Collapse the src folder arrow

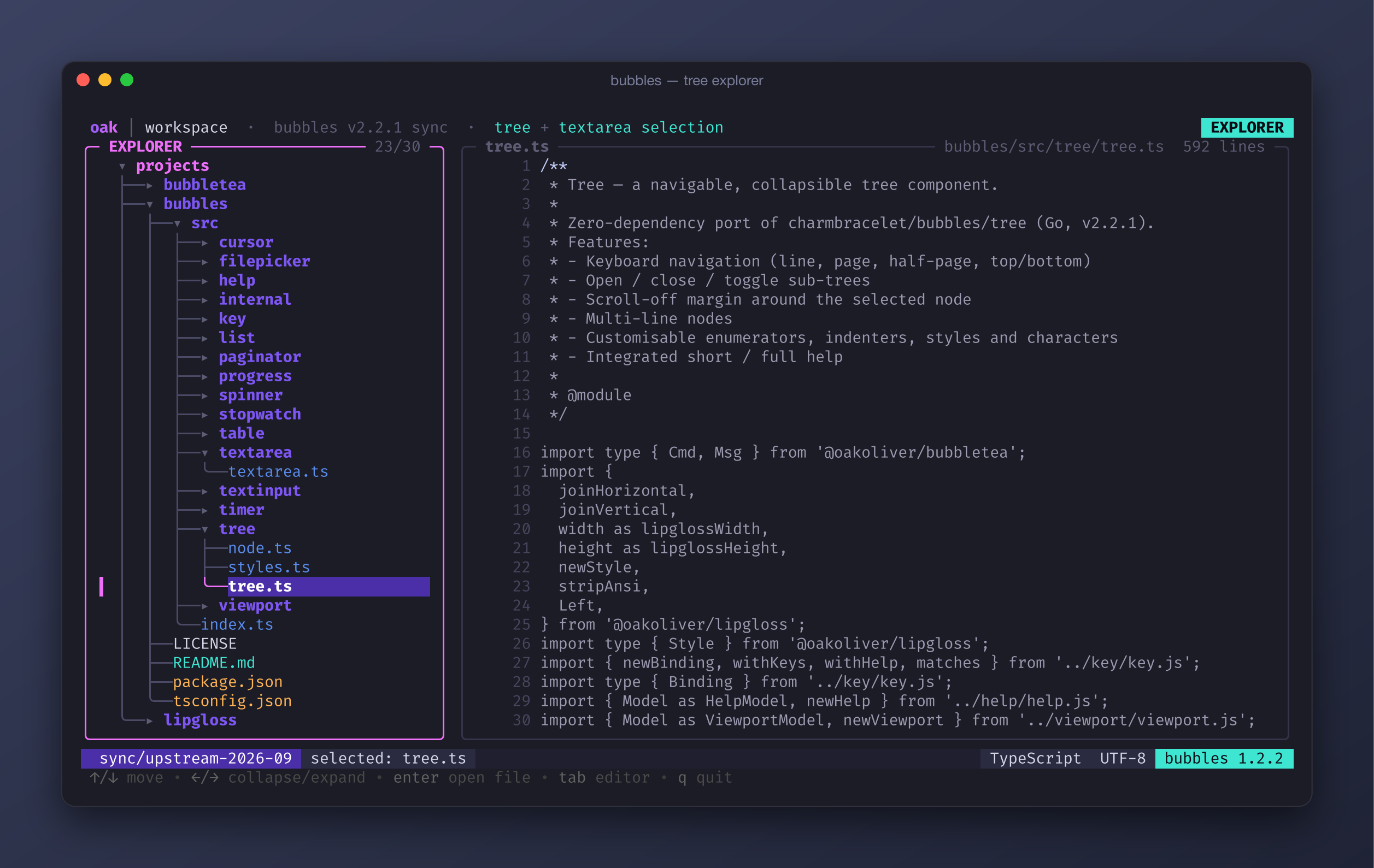click(x=178, y=223)
